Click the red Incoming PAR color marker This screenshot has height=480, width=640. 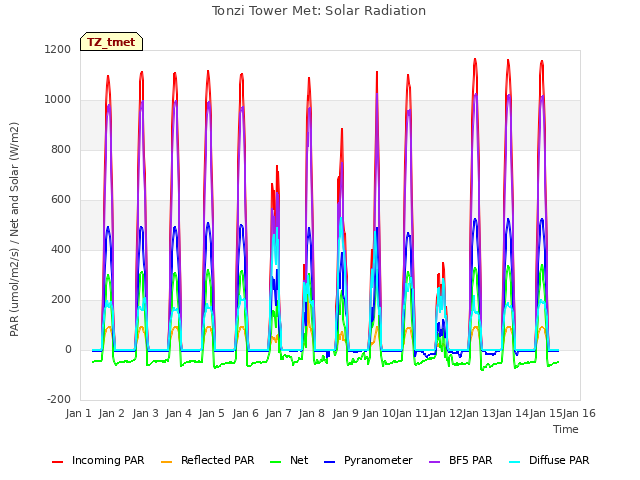click(58, 462)
